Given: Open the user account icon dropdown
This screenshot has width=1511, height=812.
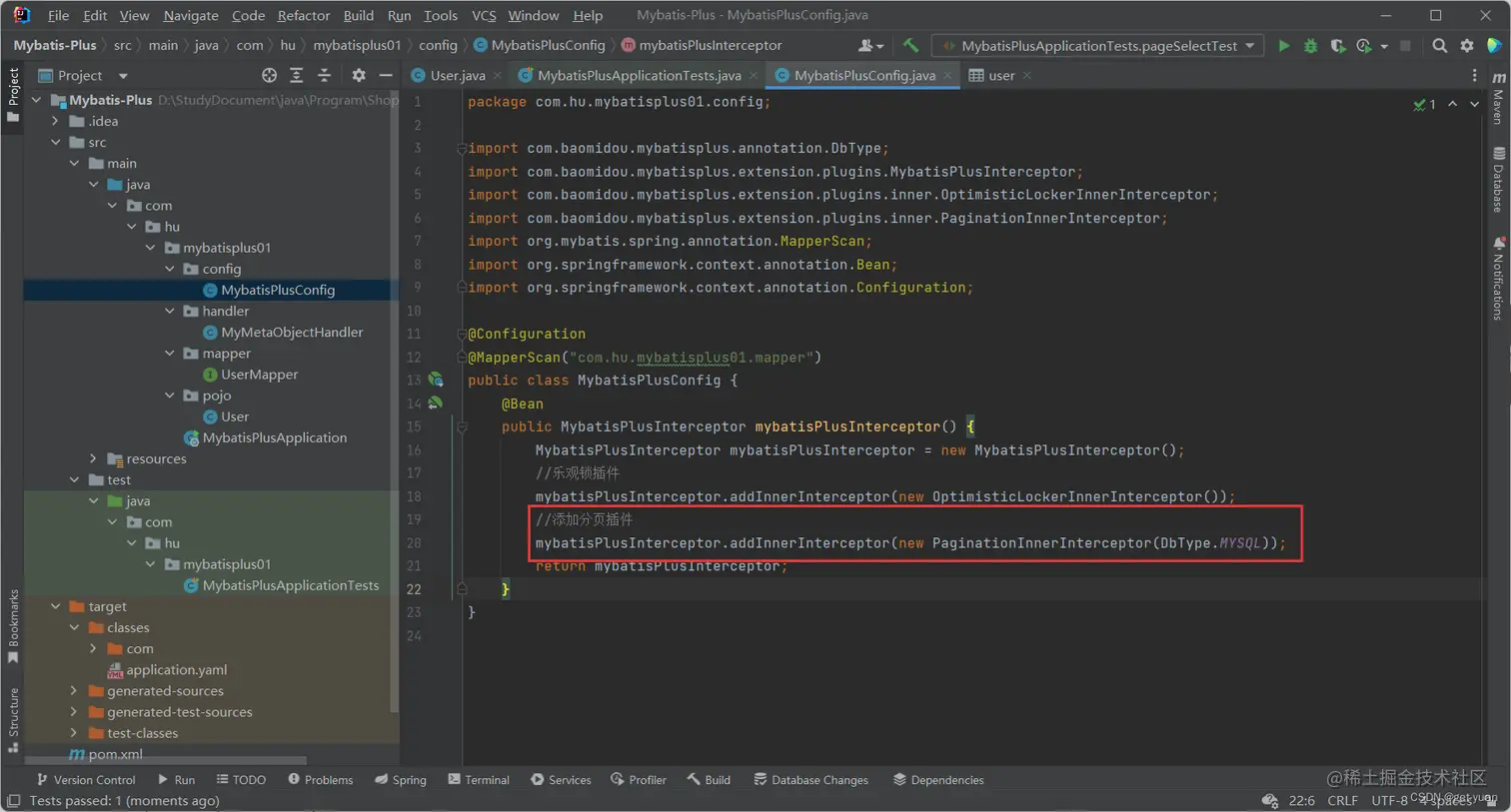Looking at the screenshot, I should click(870, 46).
